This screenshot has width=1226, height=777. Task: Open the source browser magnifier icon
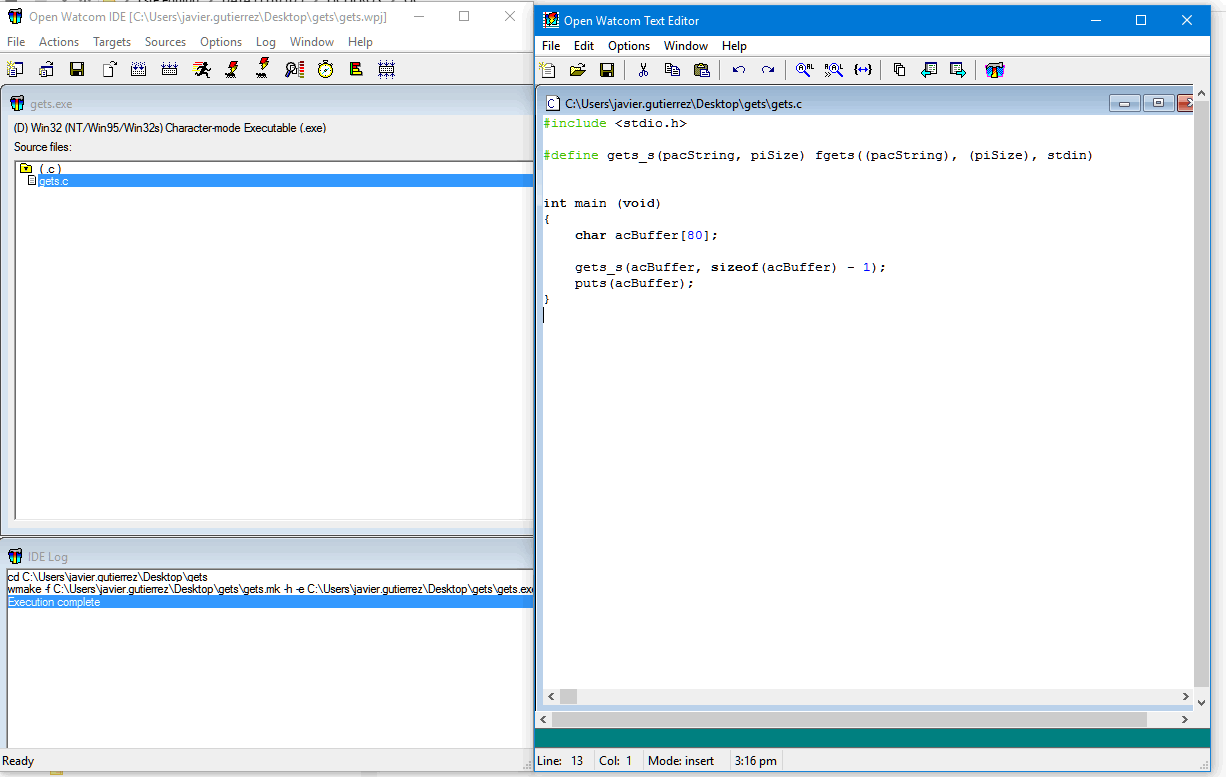(x=294, y=69)
